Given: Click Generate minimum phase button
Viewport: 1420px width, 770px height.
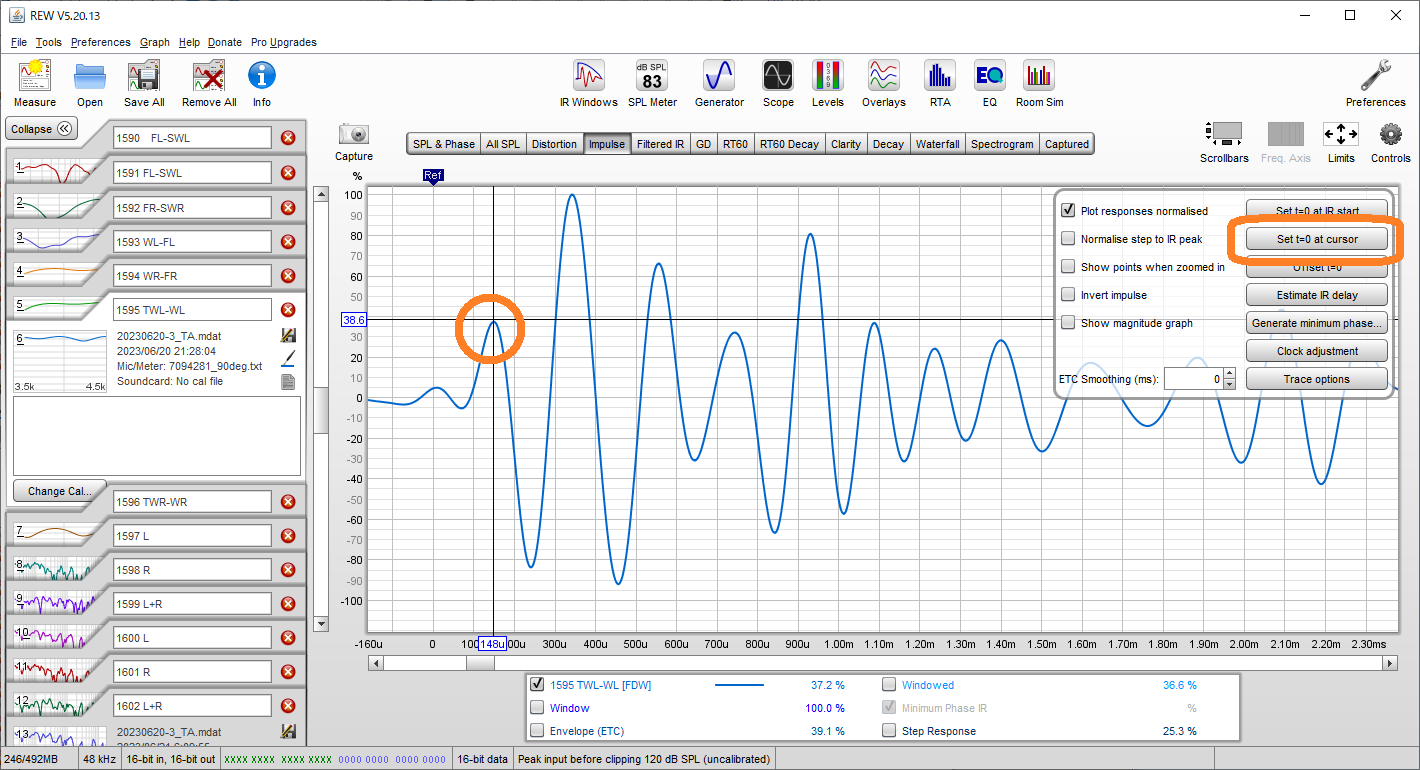Looking at the screenshot, I should [x=1317, y=323].
